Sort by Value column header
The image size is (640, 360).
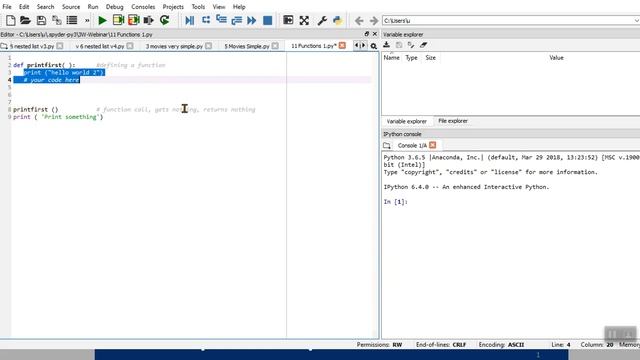pyautogui.click(x=556, y=58)
